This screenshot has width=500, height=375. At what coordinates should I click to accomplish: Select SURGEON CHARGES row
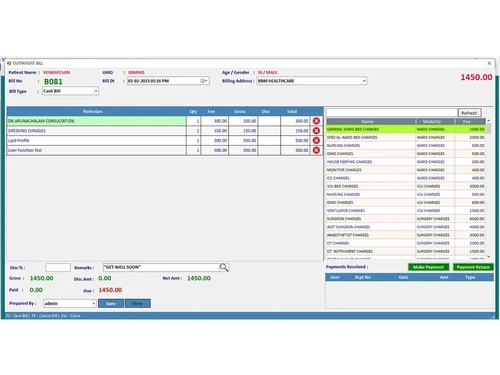(406, 219)
